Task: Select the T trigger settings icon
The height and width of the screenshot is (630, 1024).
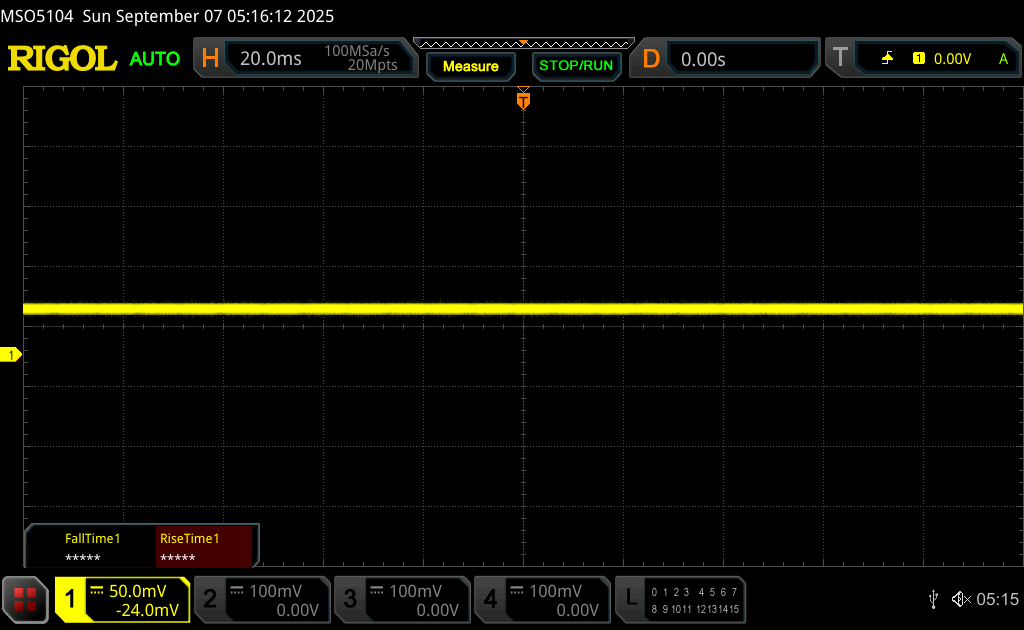Action: [841, 59]
